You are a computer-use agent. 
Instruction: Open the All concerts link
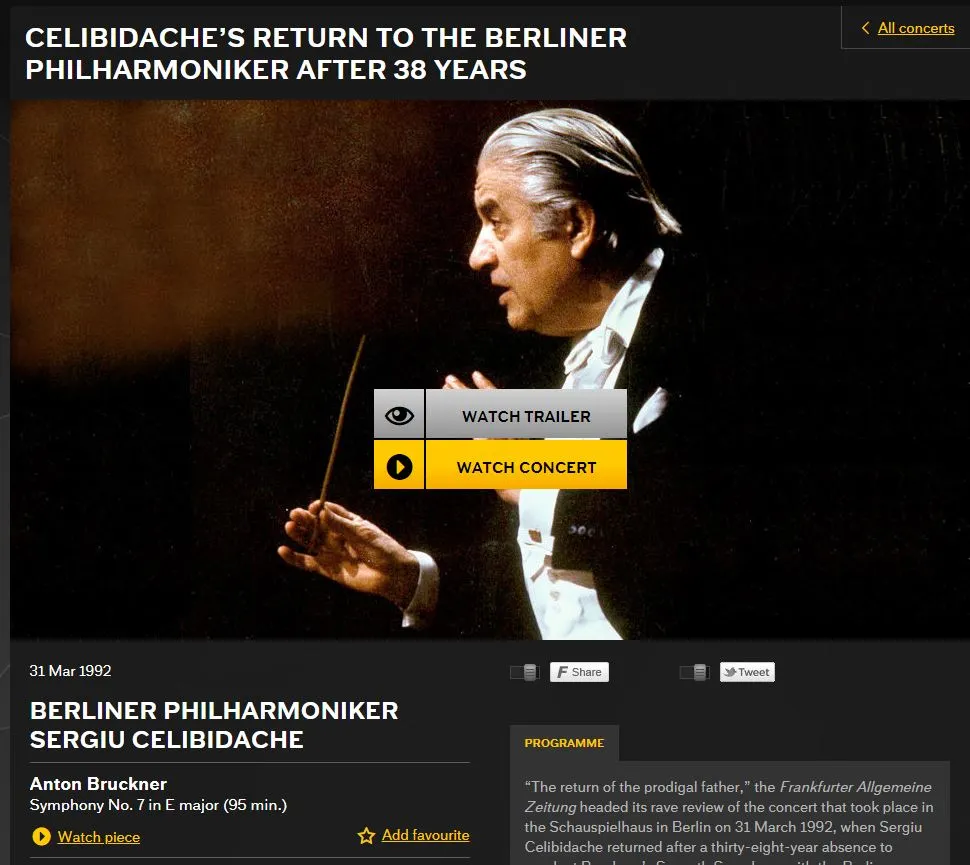pyautogui.click(x=916, y=28)
